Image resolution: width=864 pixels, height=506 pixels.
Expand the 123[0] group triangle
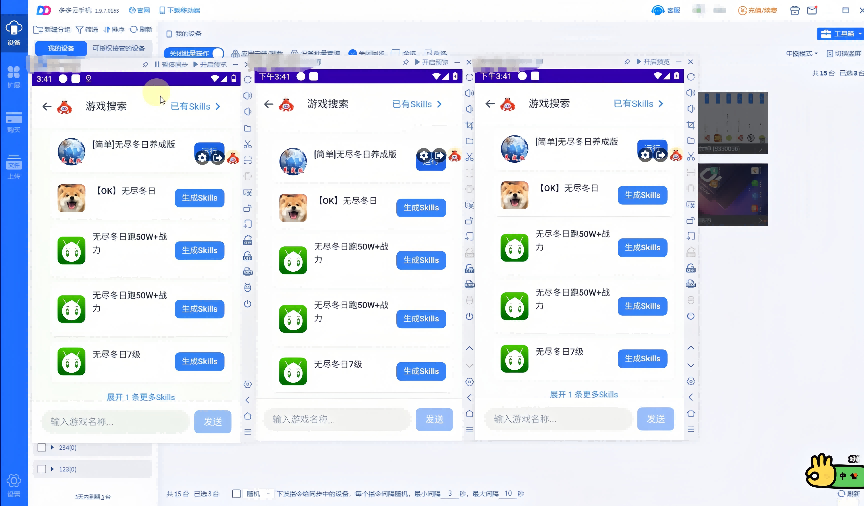[52, 469]
